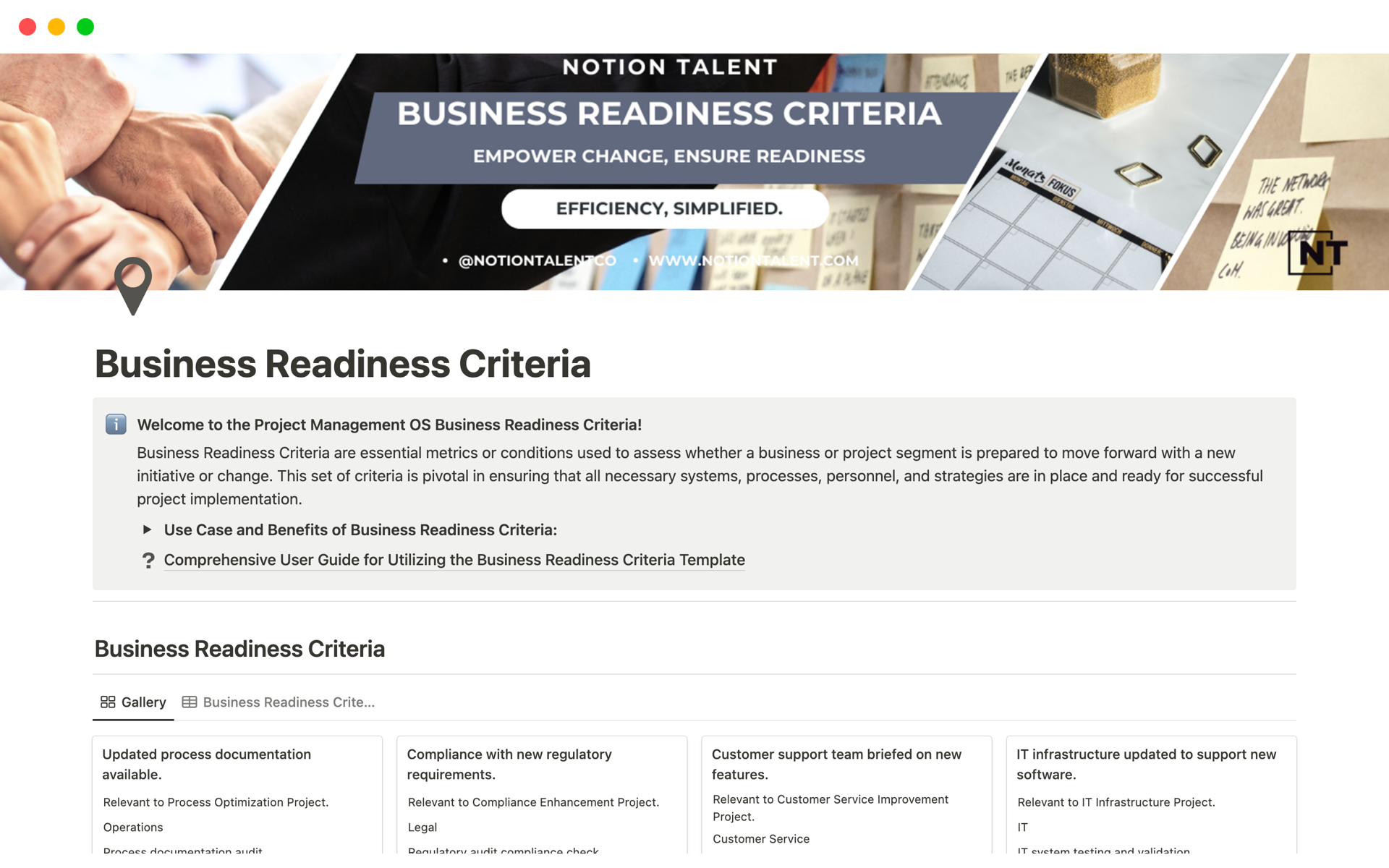Click the Business Readiness Criteria database heading
The image size is (1389, 868).
(239, 649)
